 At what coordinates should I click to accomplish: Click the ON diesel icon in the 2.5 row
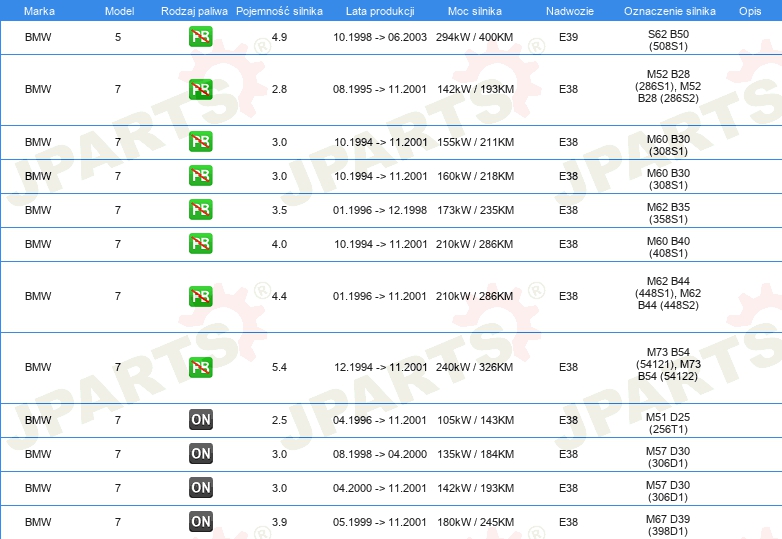click(x=200, y=420)
